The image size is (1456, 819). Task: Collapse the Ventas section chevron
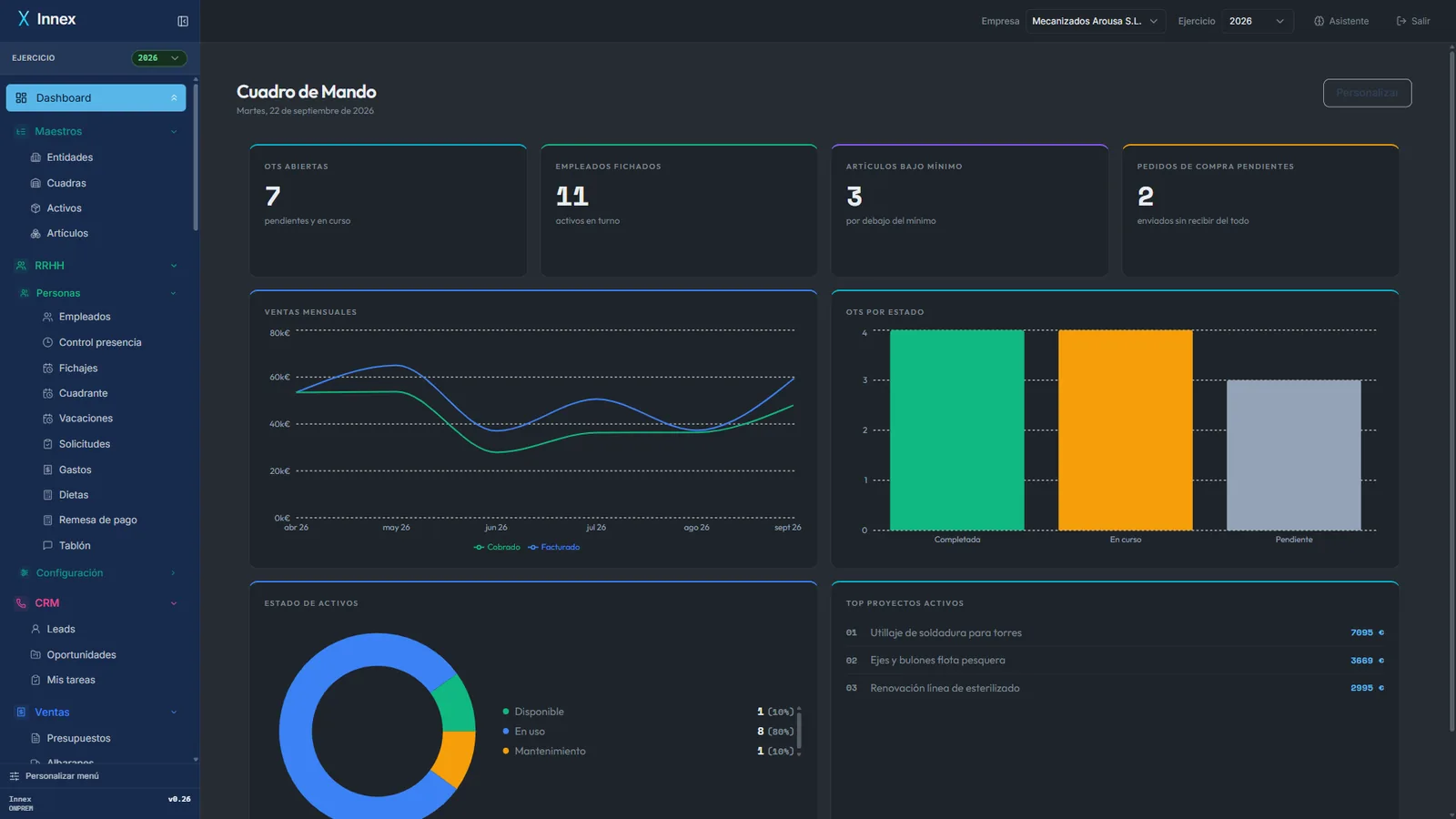(x=174, y=713)
